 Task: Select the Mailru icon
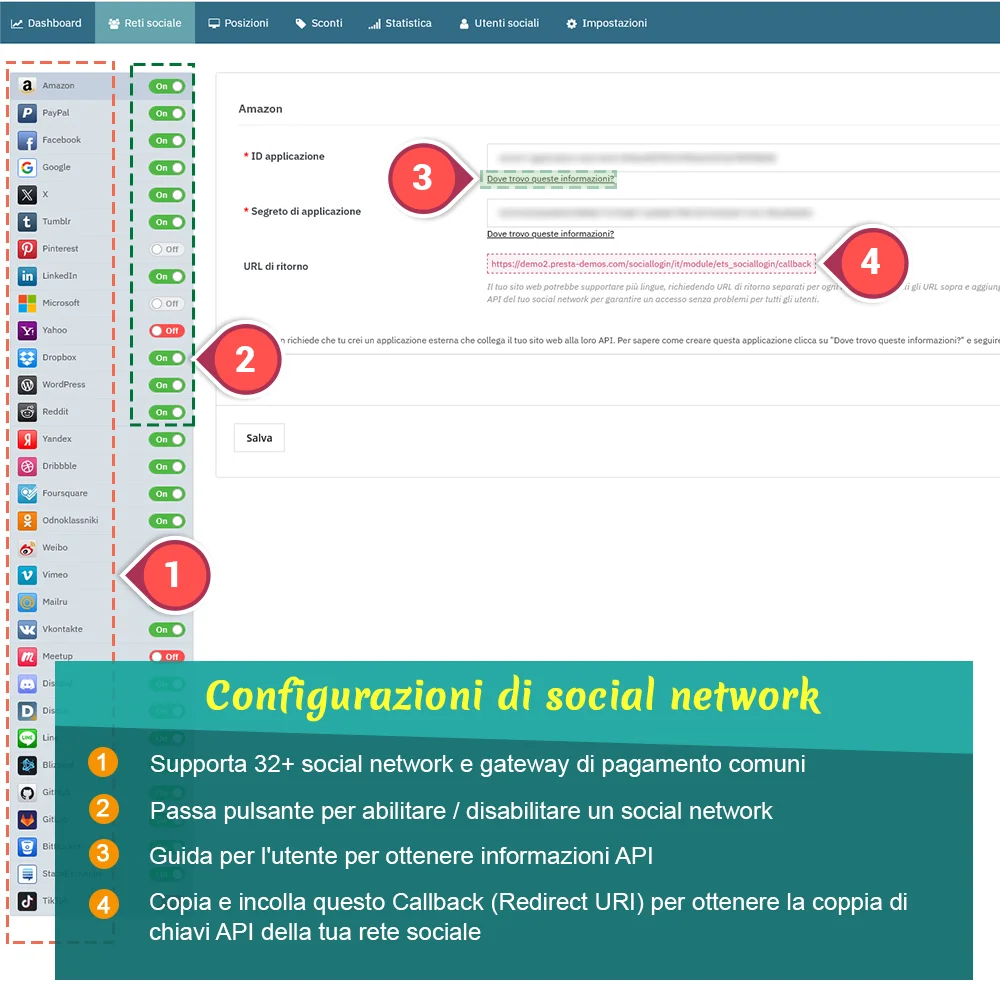27,602
